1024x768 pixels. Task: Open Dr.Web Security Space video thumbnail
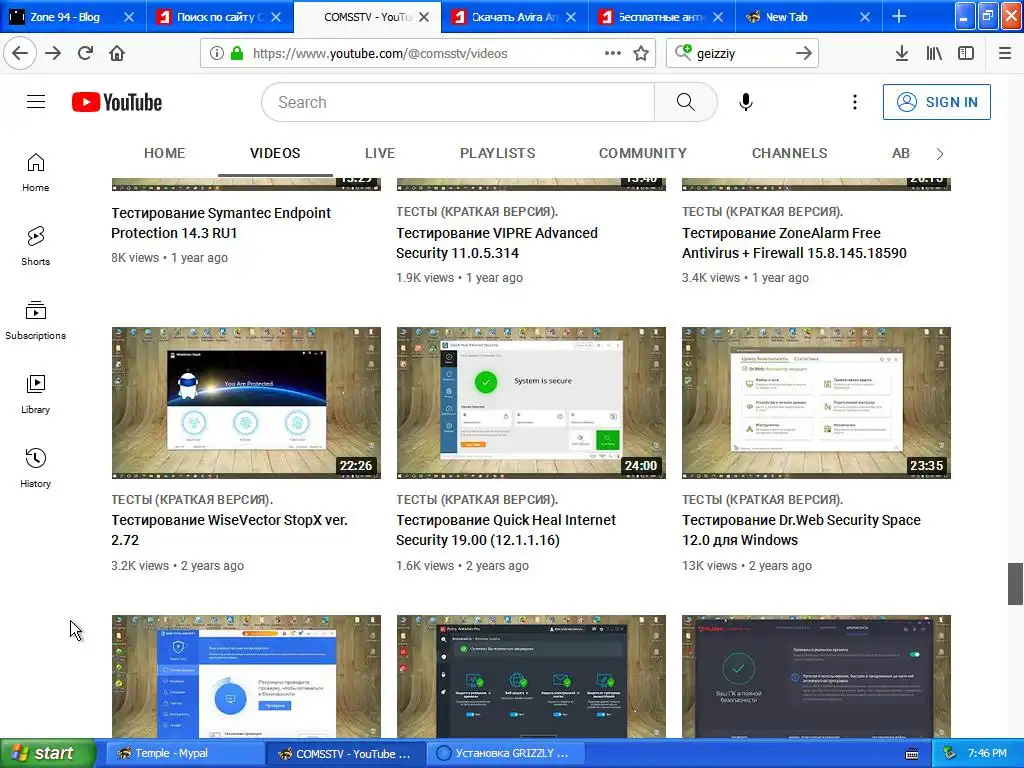pyautogui.click(x=816, y=403)
